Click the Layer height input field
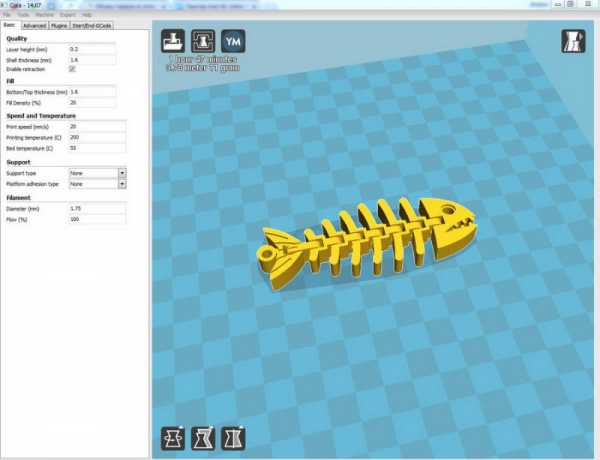This screenshot has height=460, width=600. click(x=92, y=48)
